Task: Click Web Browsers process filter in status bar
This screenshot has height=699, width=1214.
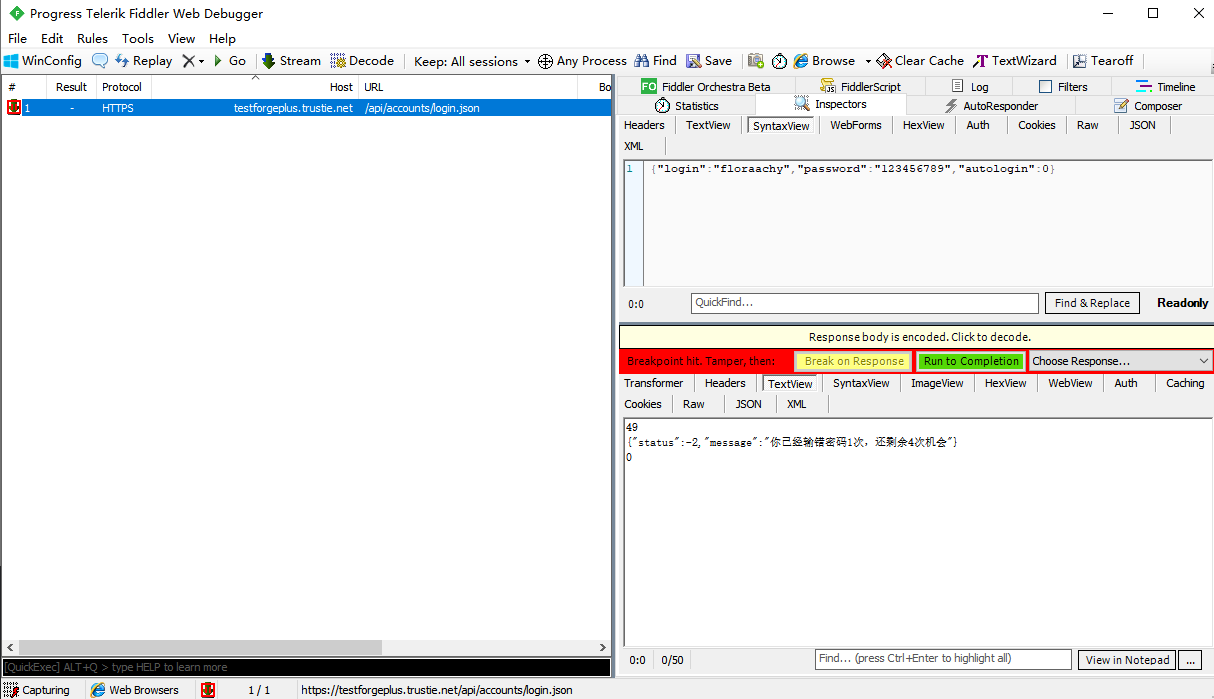Action: coord(135,690)
